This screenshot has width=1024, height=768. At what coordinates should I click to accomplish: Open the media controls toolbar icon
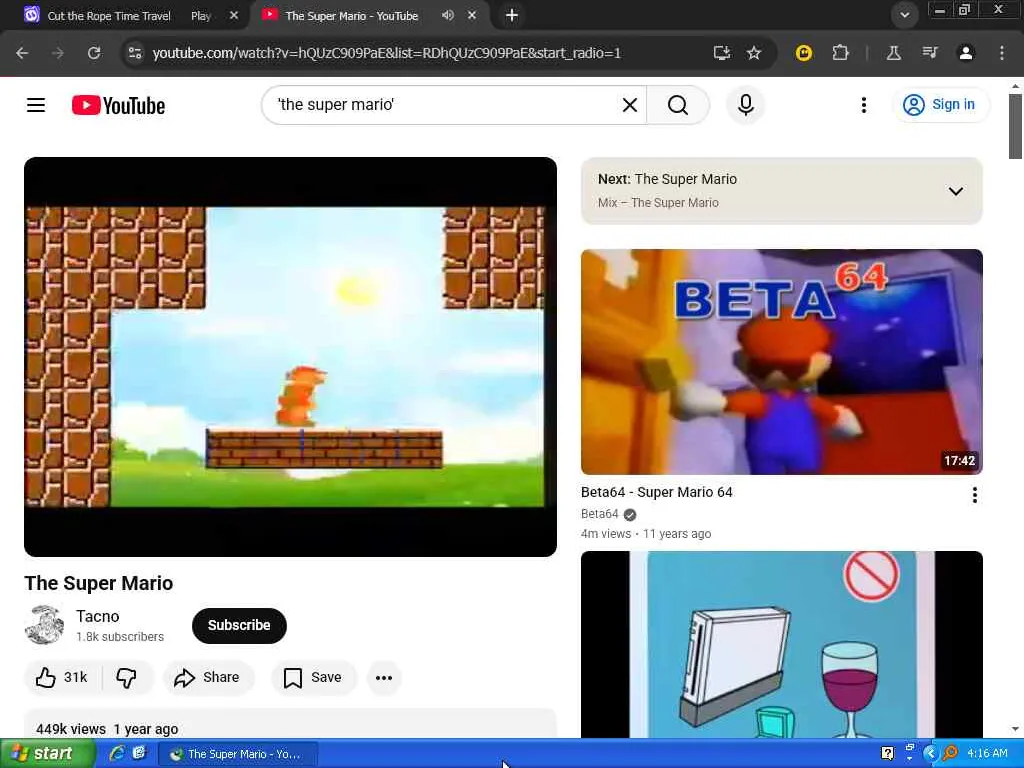929,53
